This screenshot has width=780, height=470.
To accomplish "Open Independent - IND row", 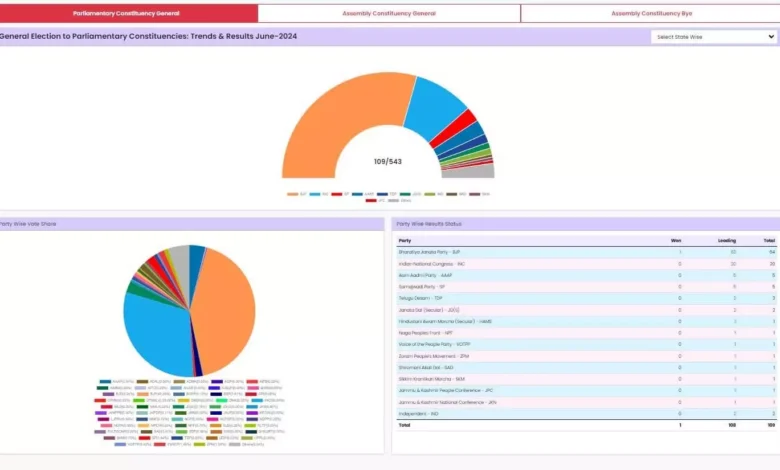I will tap(586, 414).
